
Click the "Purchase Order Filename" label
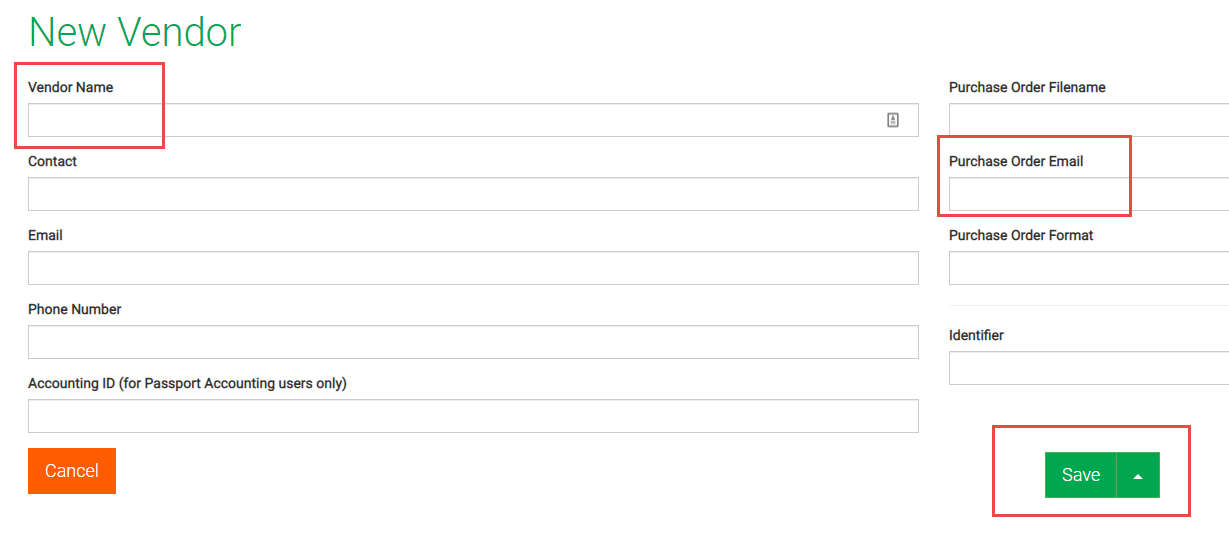[x=1027, y=87]
